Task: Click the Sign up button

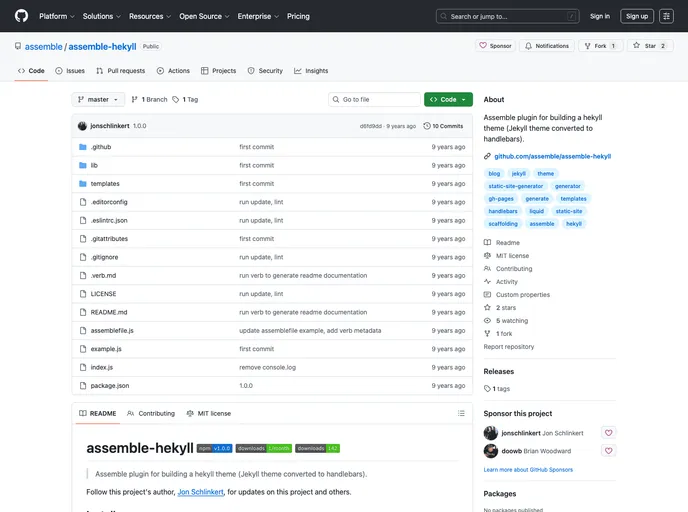Action: click(x=637, y=16)
